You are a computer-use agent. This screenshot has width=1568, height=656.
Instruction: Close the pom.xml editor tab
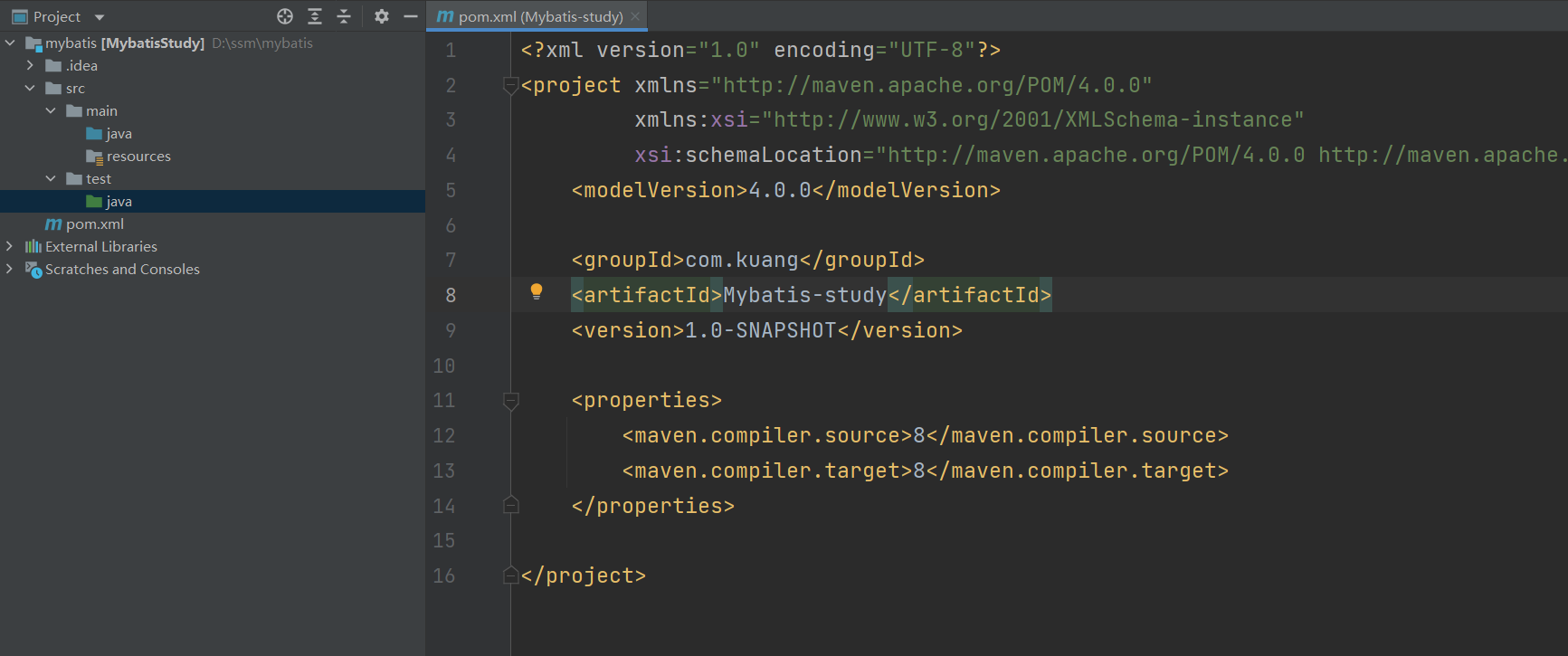[x=635, y=16]
